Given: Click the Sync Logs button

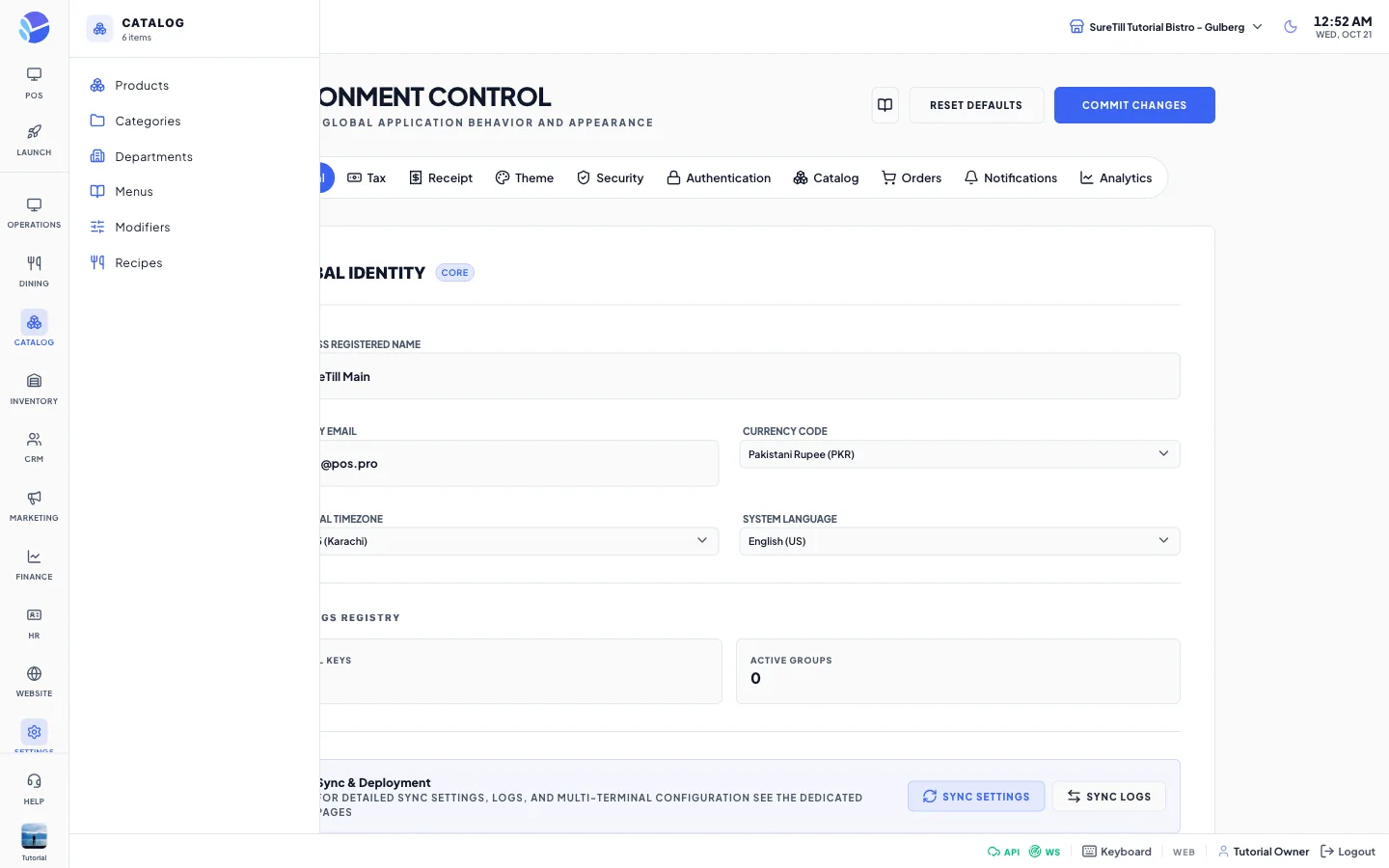Looking at the screenshot, I should pyautogui.click(x=1109, y=797).
